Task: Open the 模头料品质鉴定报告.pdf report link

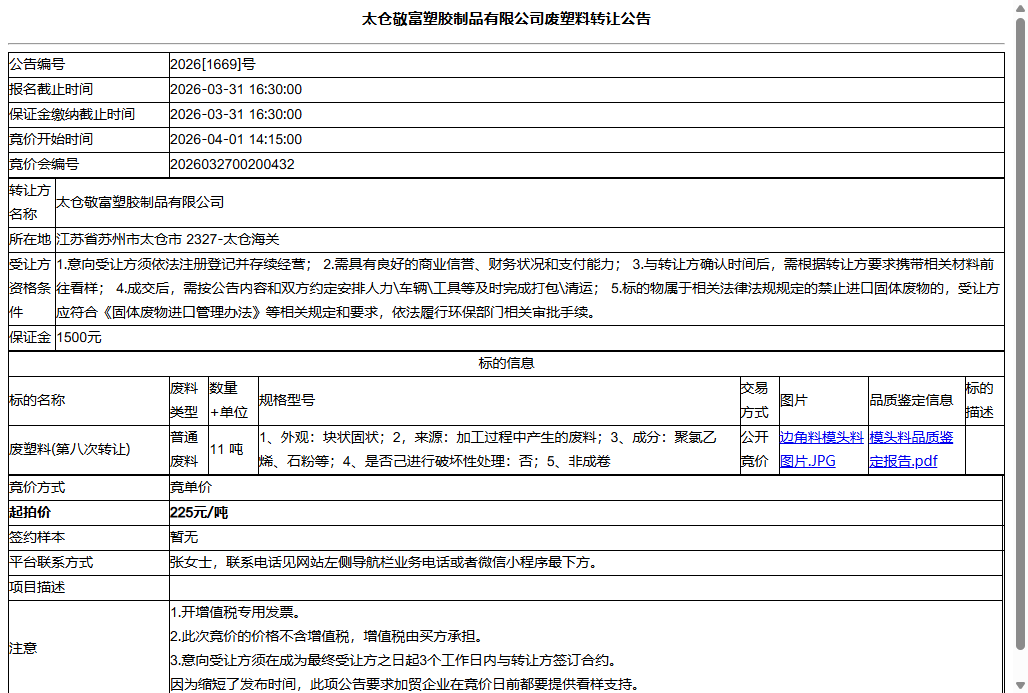Action: pyautogui.click(x=908, y=448)
